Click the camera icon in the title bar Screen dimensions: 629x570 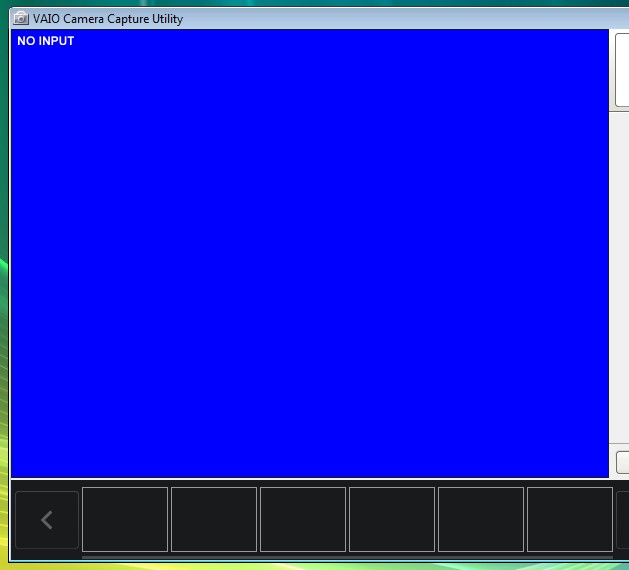[x=20, y=19]
